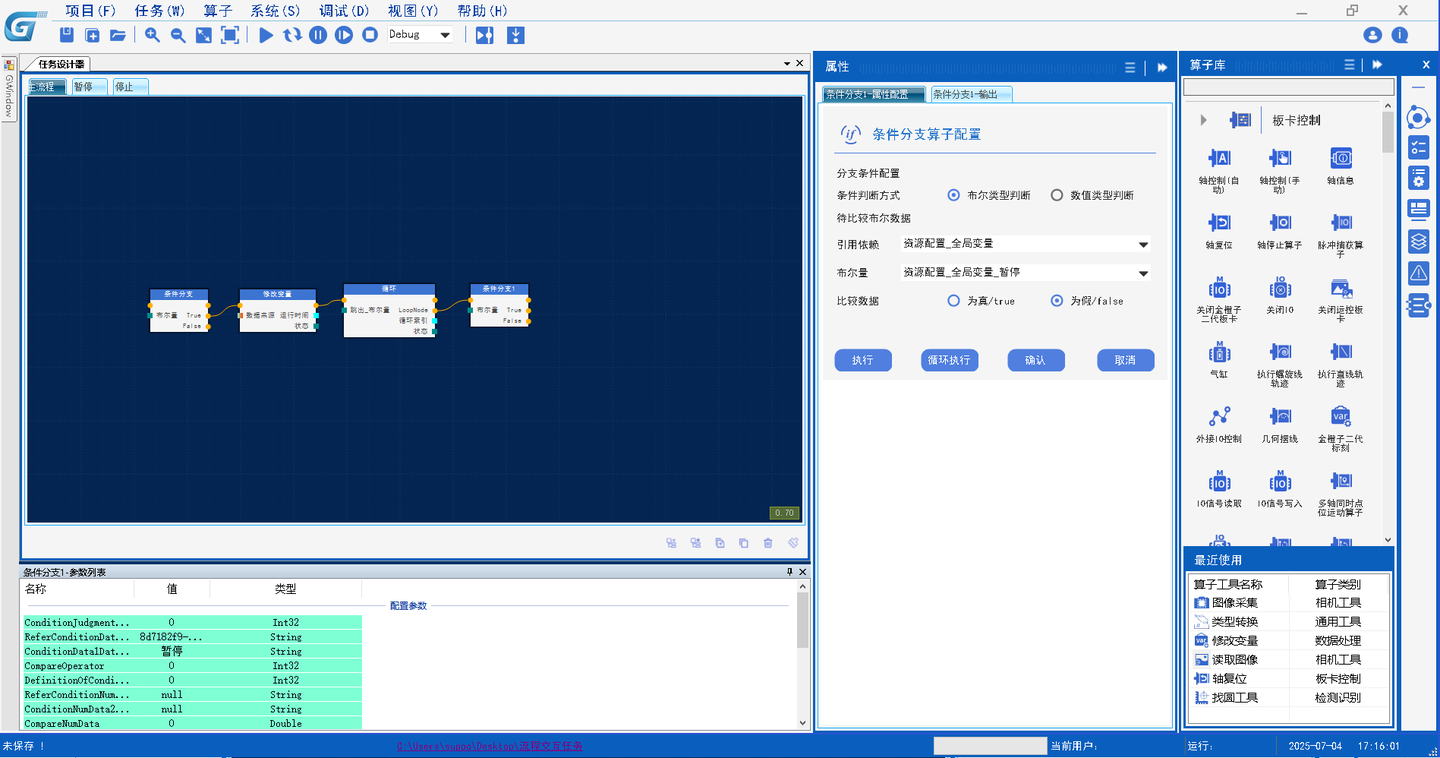Select the IO信号读取 operator icon
The image size is (1440, 758).
click(1219, 481)
